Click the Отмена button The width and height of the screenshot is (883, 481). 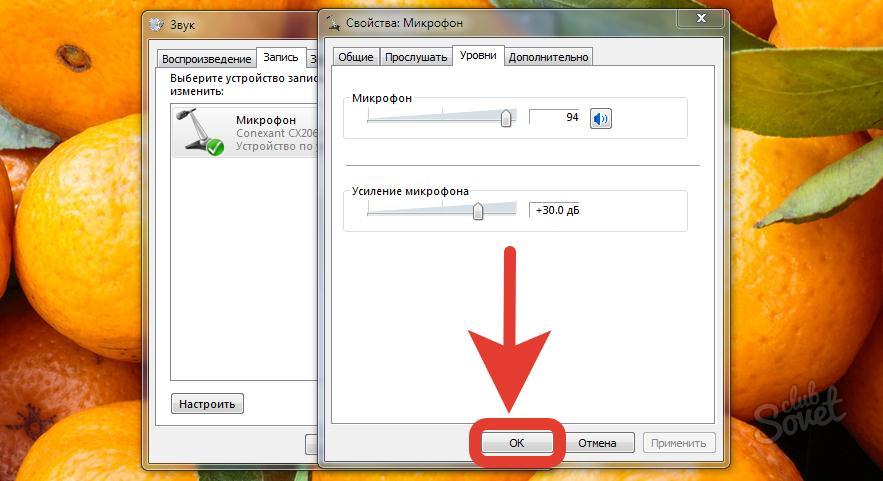pos(597,443)
